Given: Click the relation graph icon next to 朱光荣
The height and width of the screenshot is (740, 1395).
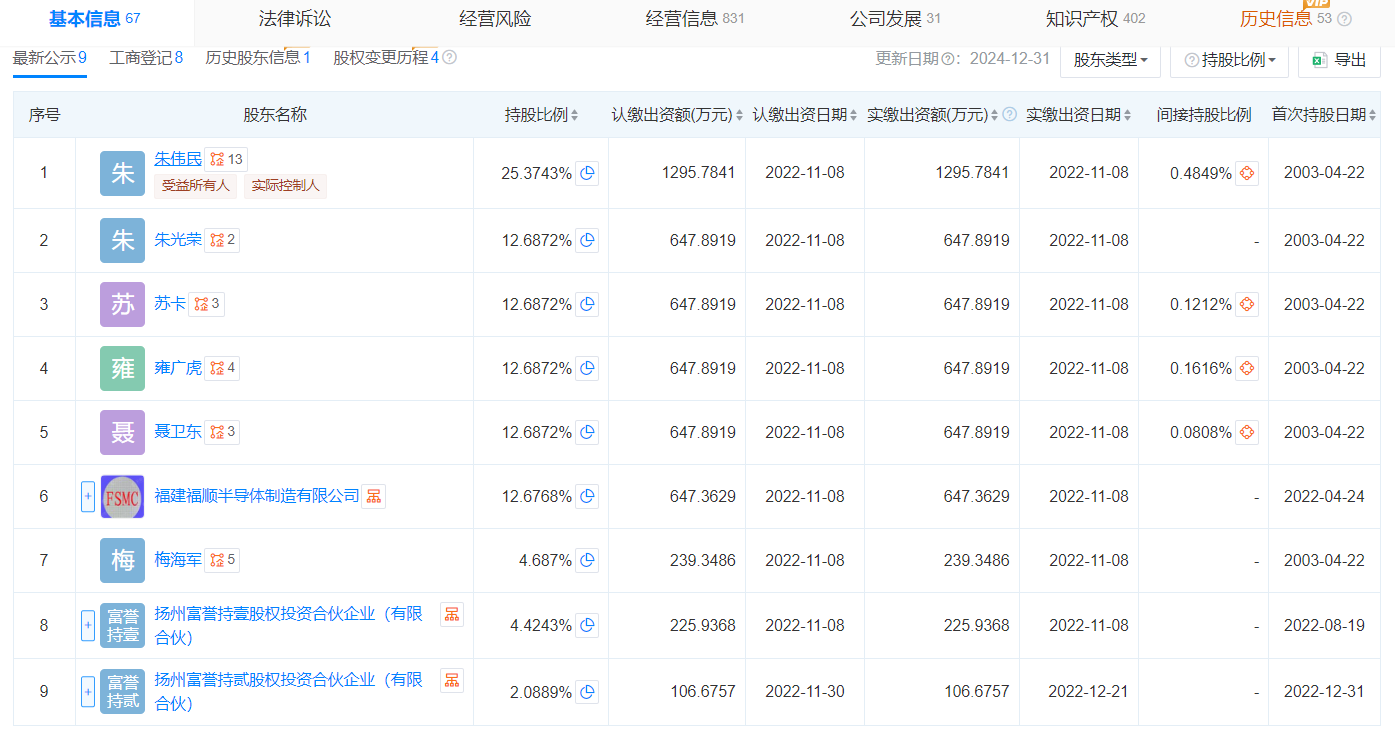Looking at the screenshot, I should pyautogui.click(x=222, y=240).
